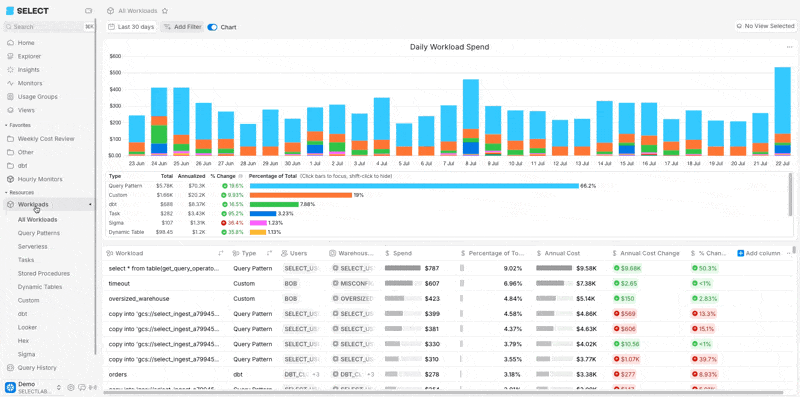Open the Home page
Image resolution: width=800 pixels, height=397 pixels.
point(26,43)
